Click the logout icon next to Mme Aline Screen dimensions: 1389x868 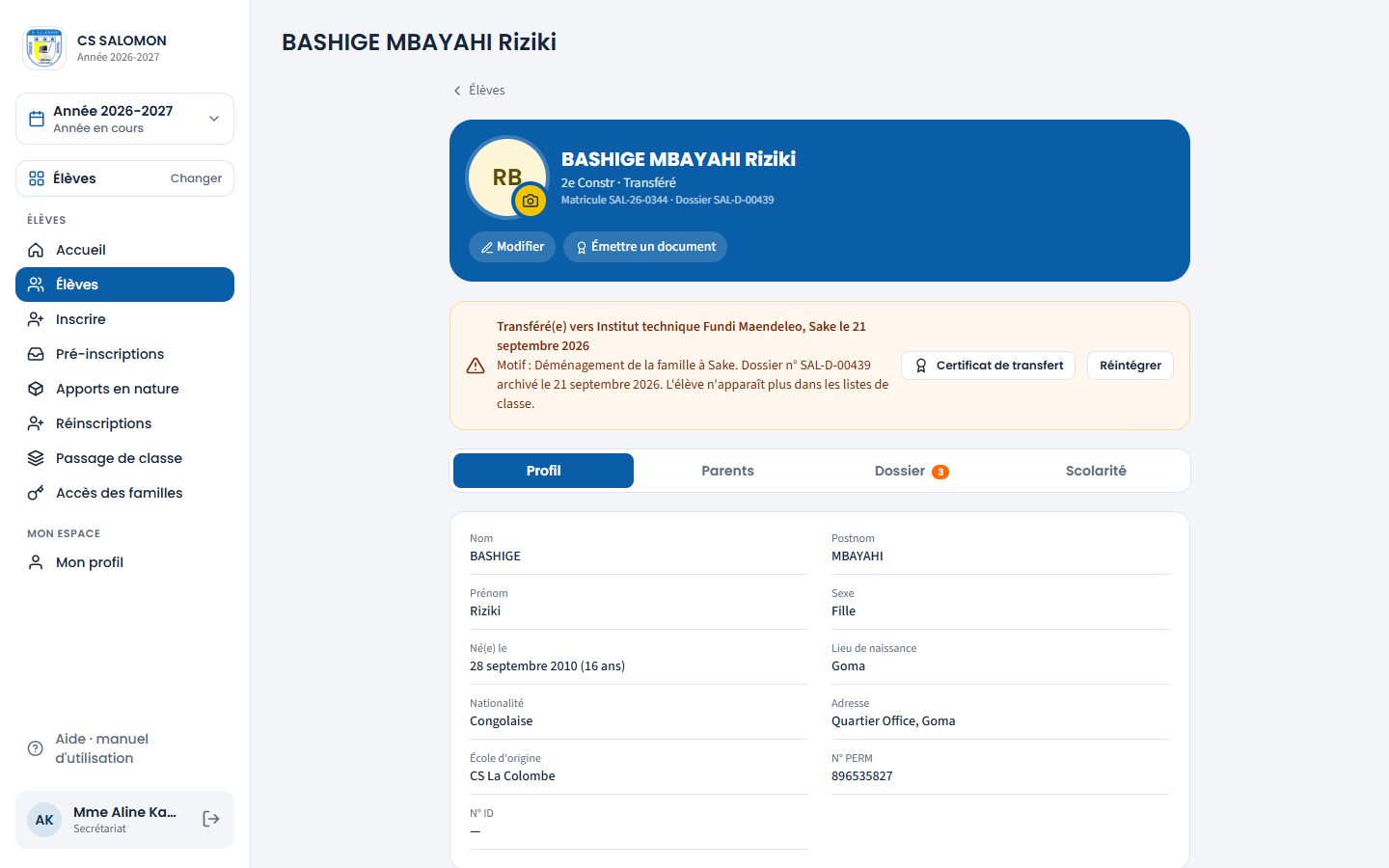click(211, 819)
